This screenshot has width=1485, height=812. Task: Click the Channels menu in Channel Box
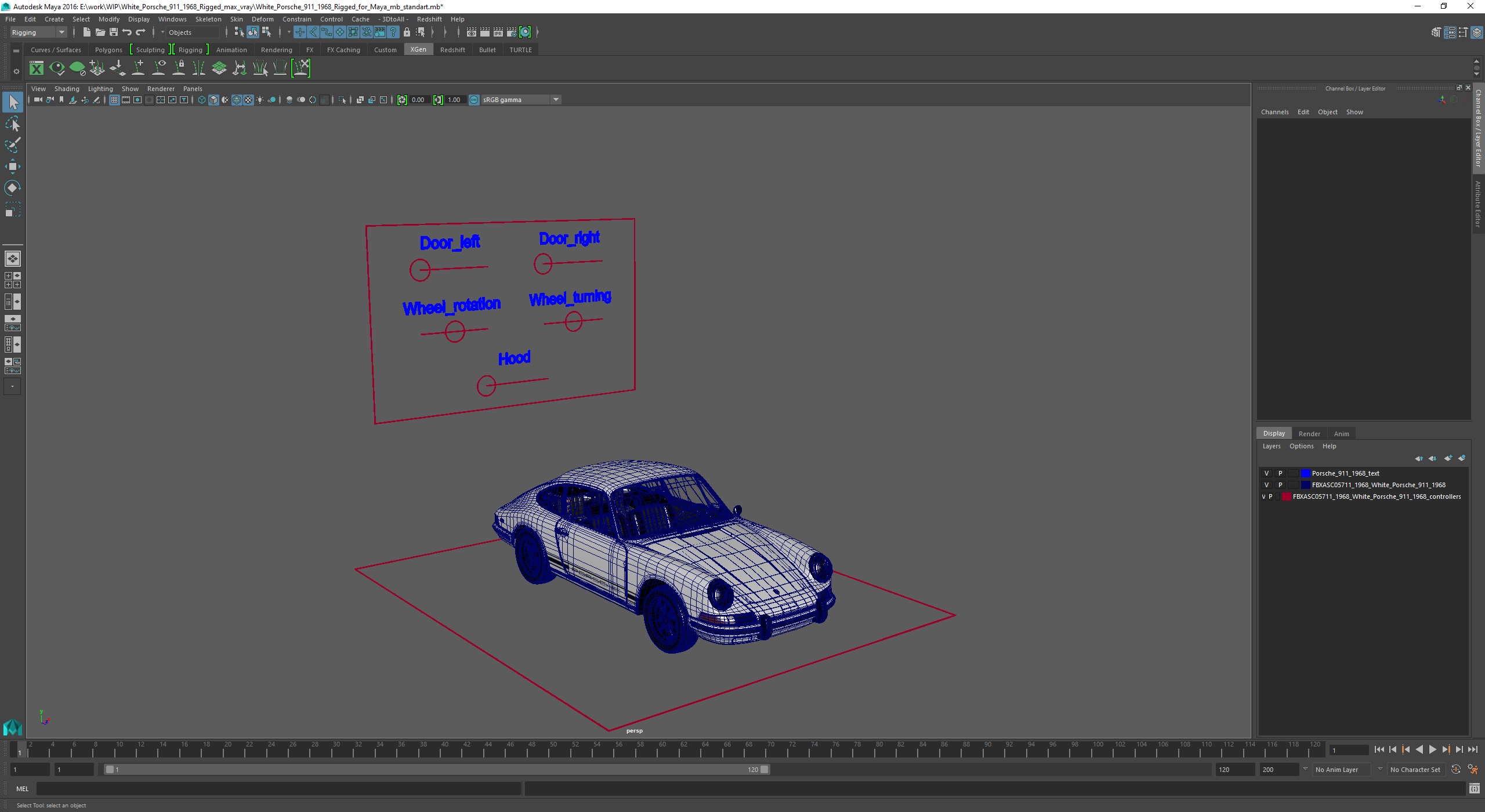[1274, 112]
